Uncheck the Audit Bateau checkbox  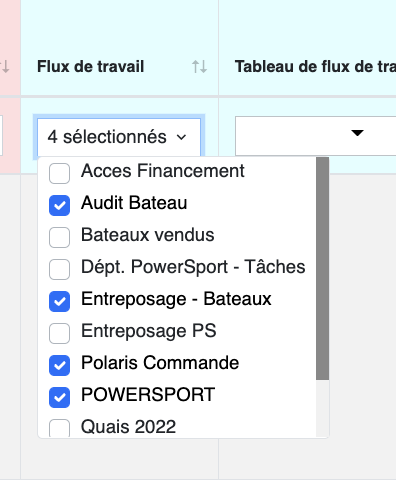pos(59,205)
